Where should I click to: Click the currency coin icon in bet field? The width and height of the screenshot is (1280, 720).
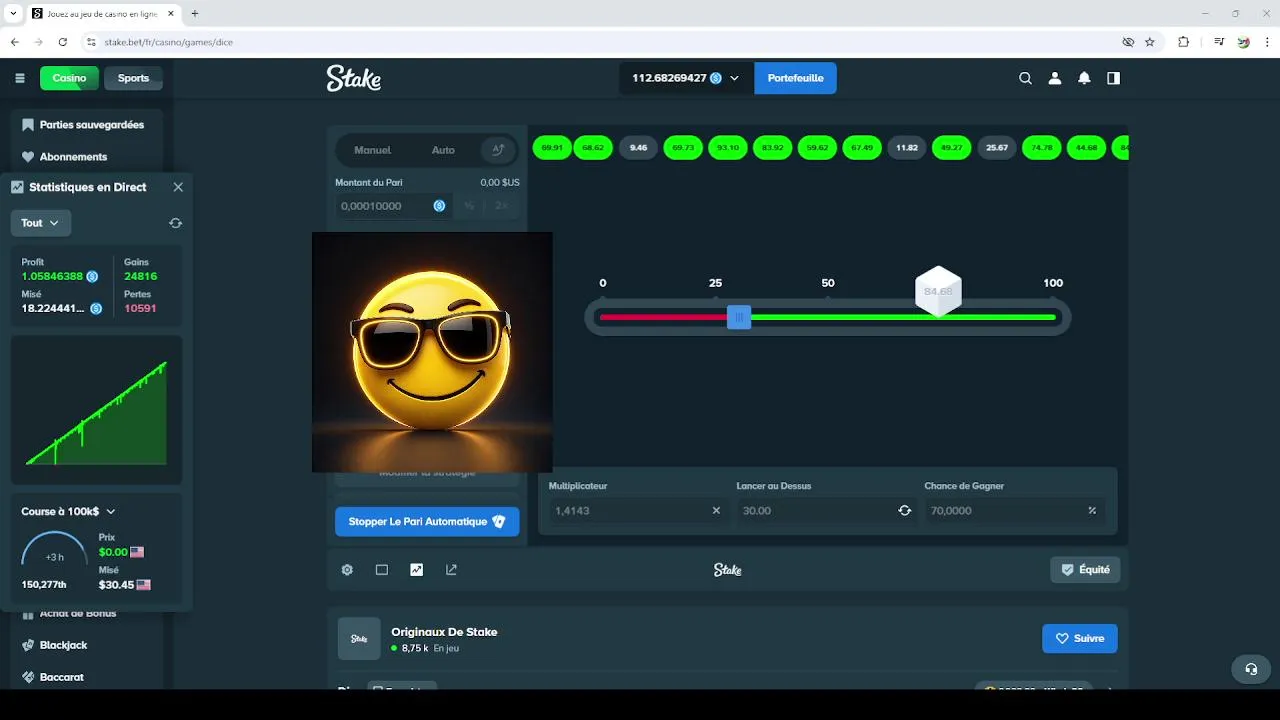coord(439,205)
